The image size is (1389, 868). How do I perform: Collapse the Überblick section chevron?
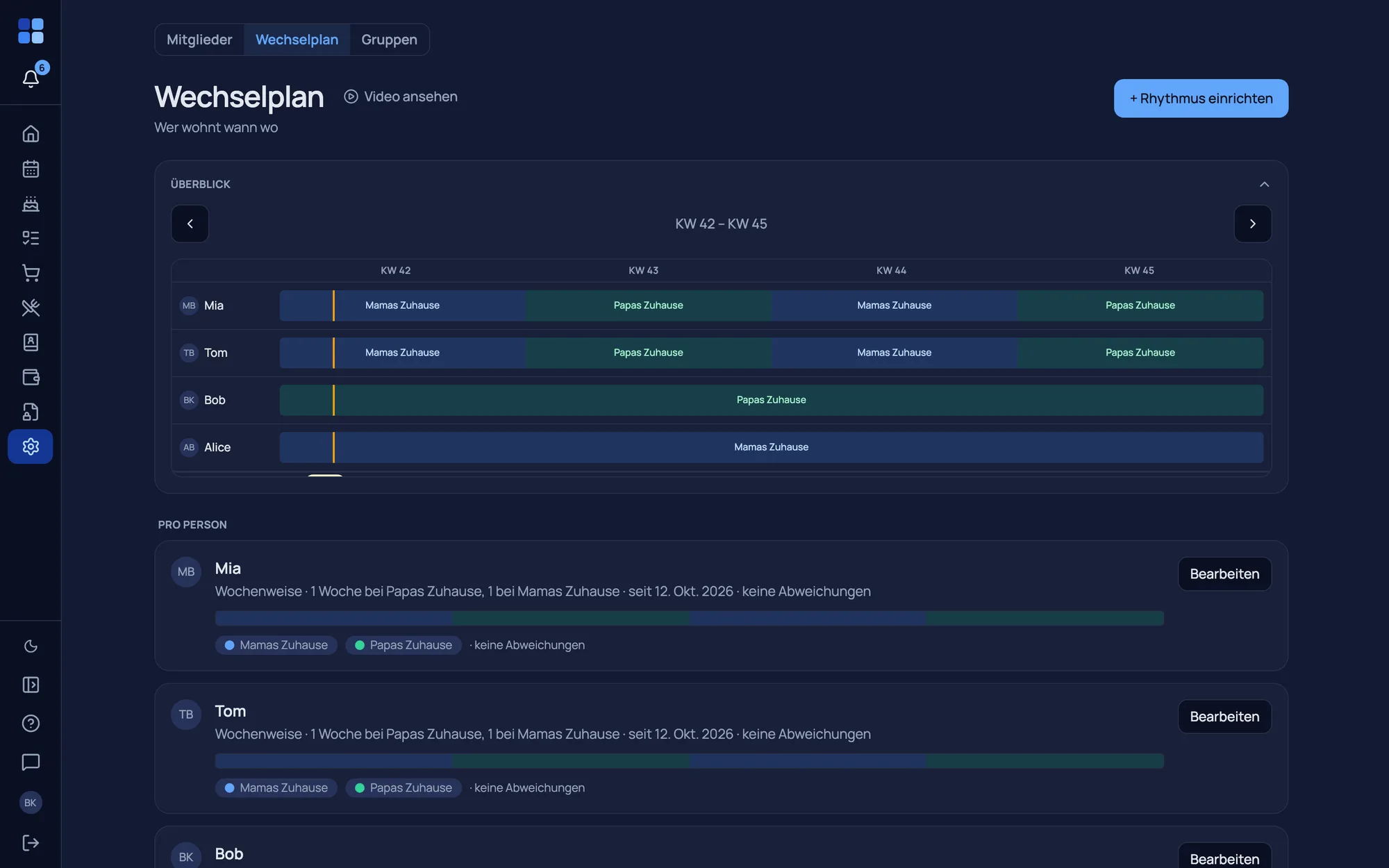(1264, 184)
